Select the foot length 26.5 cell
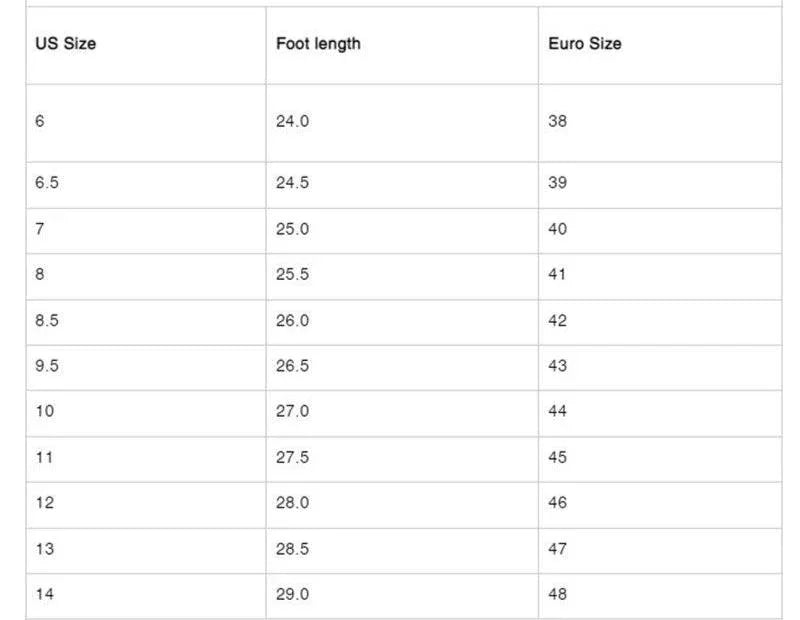The image size is (800, 620). pyautogui.click(x=293, y=366)
